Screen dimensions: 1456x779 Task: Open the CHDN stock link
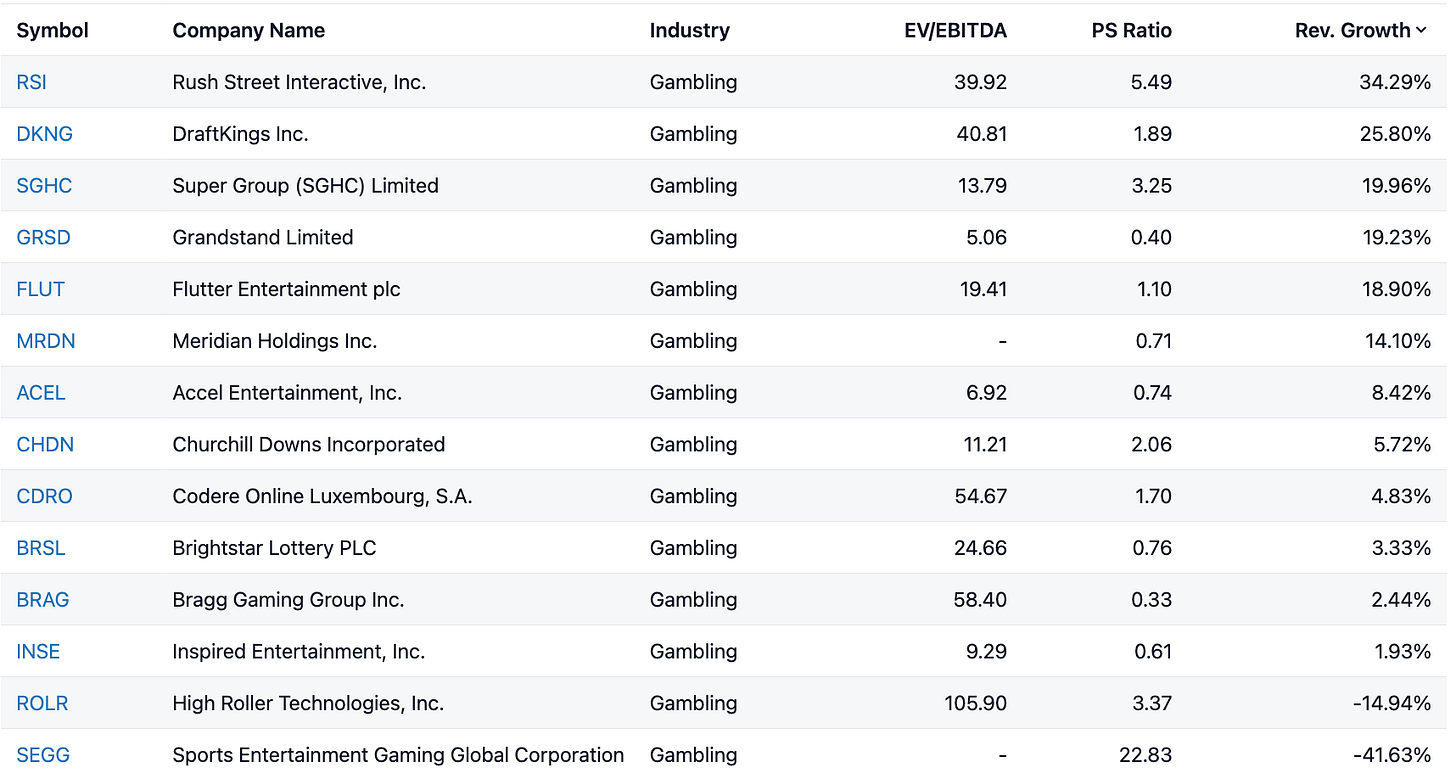(x=45, y=445)
